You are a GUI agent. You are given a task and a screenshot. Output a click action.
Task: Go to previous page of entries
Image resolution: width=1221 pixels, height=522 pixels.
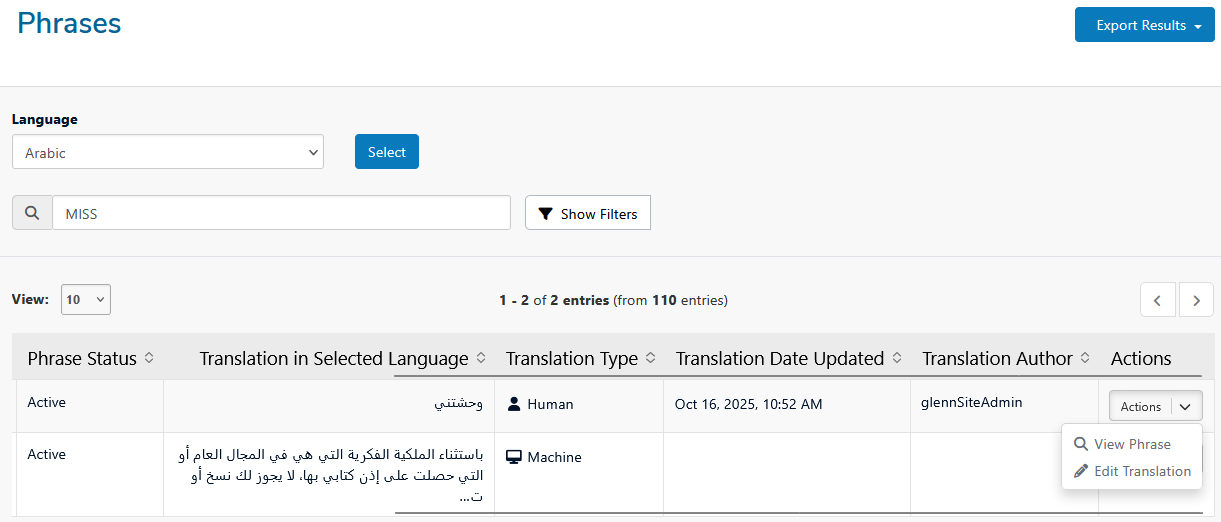coord(1158,300)
